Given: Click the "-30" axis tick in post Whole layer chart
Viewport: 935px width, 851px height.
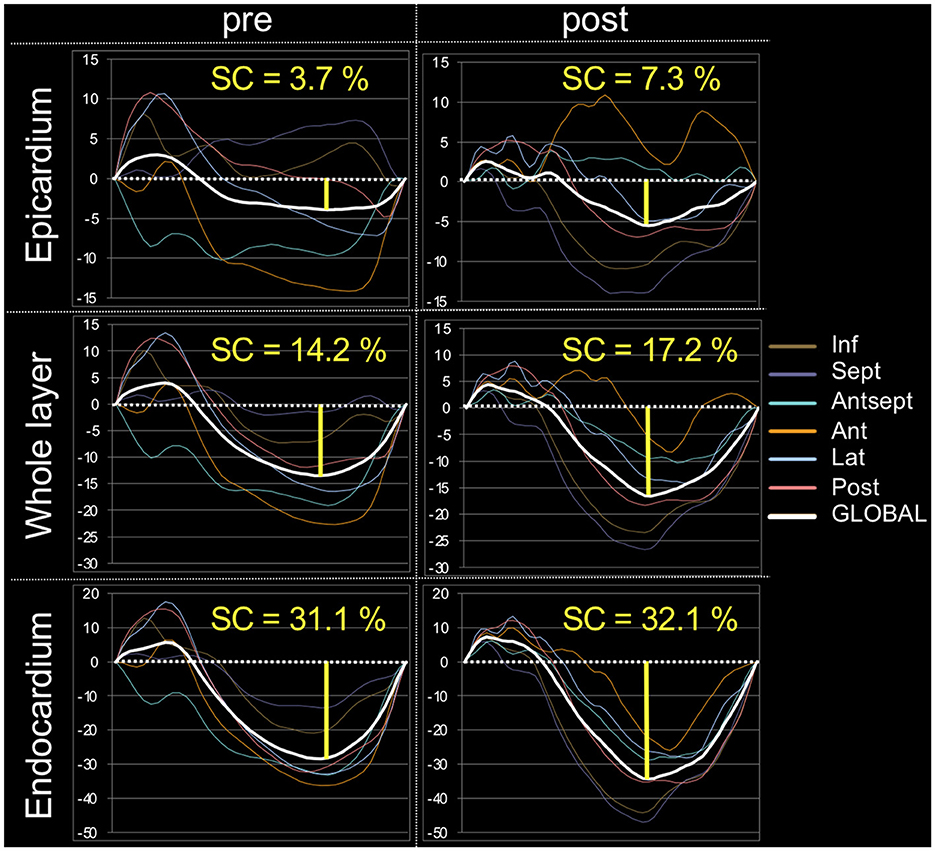Looking at the screenshot, I should point(439,568).
